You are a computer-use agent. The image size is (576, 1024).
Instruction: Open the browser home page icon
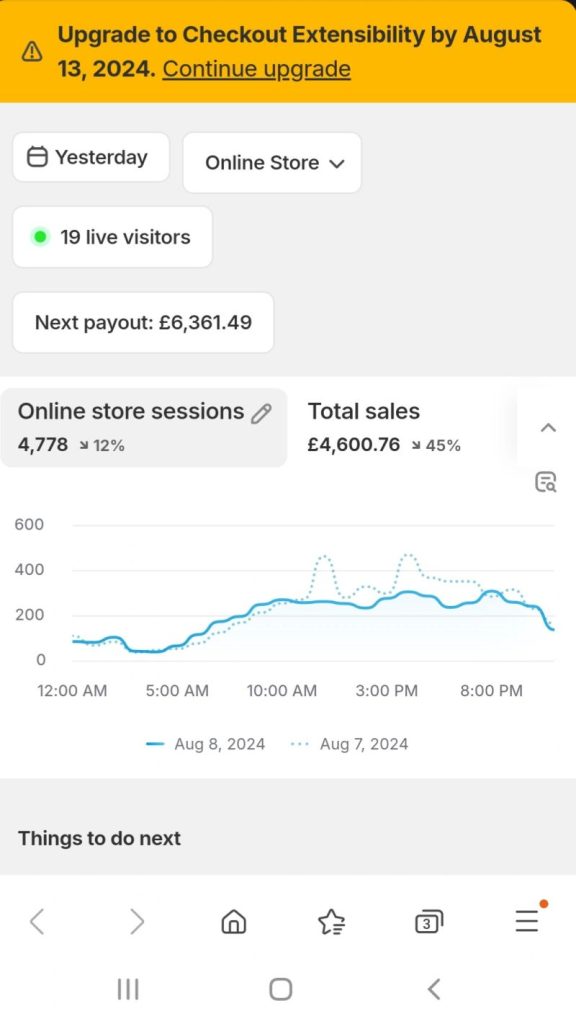coord(234,922)
